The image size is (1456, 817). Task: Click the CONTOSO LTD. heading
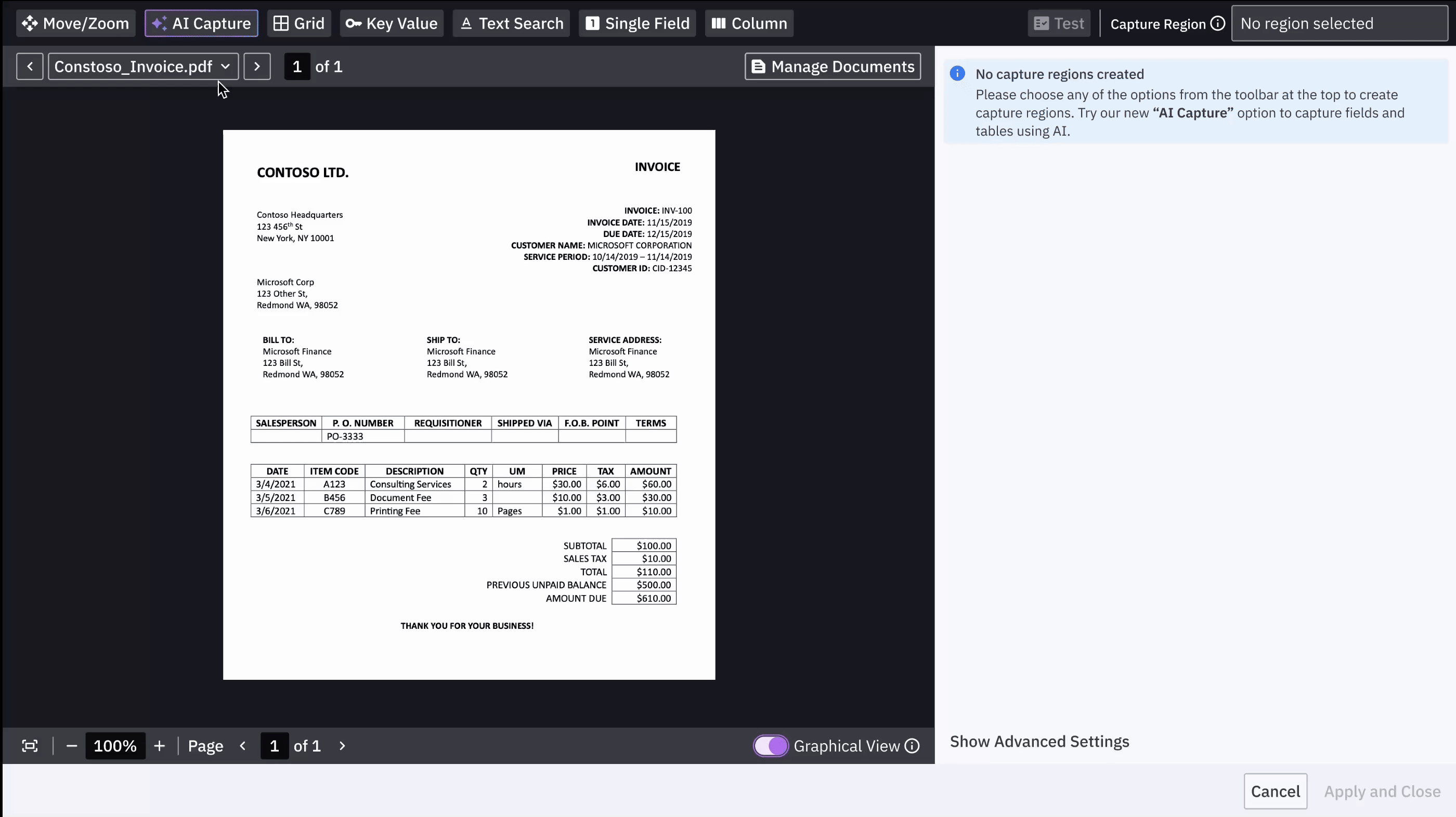tap(303, 173)
